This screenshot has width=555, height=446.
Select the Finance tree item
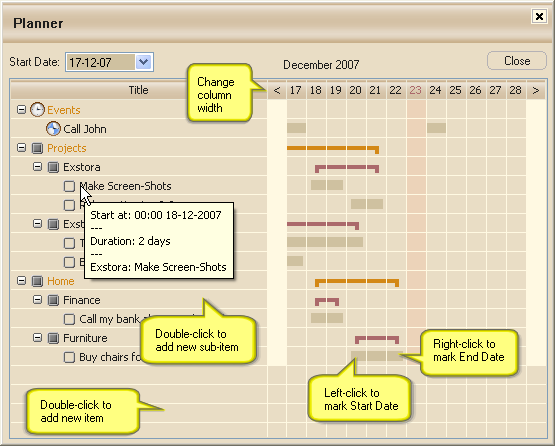82,301
